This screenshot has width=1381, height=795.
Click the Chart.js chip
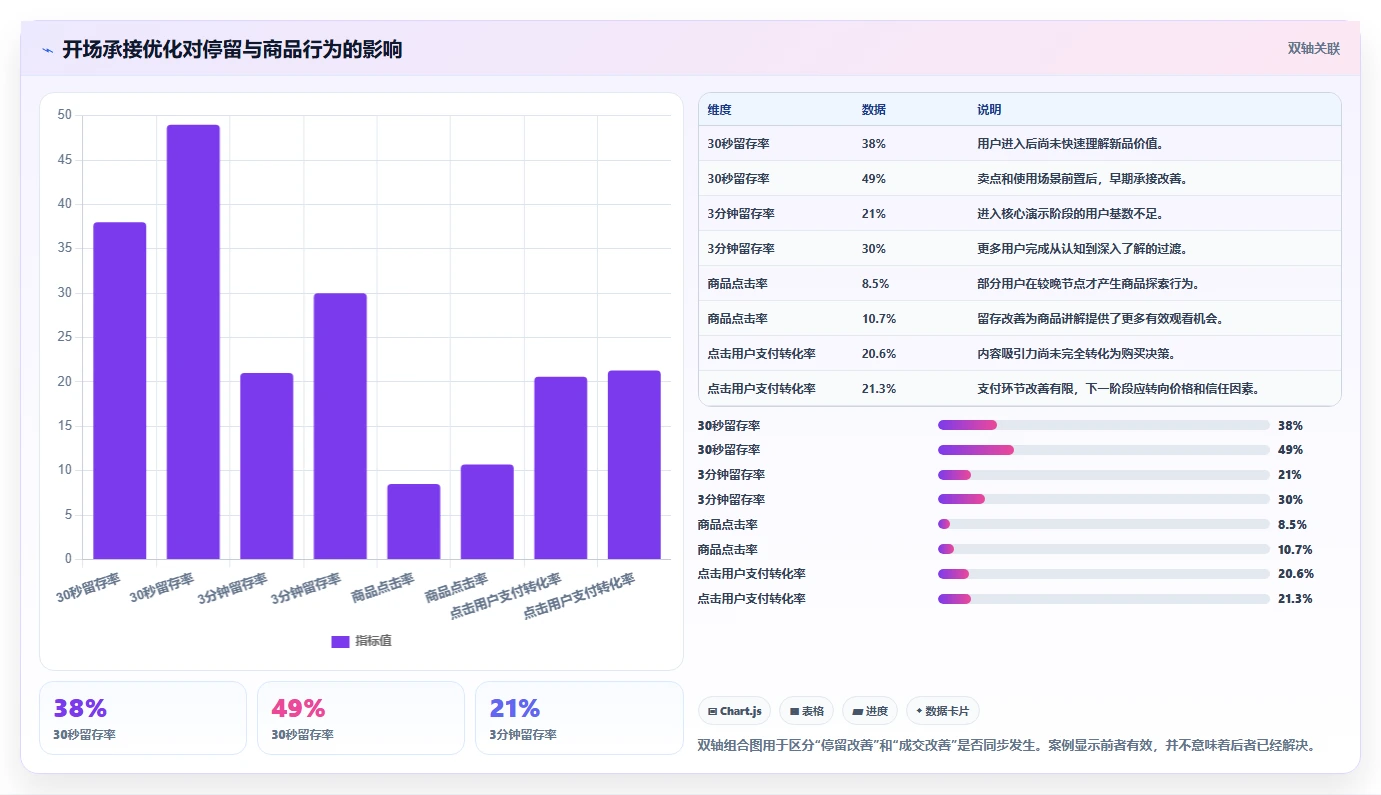point(734,711)
